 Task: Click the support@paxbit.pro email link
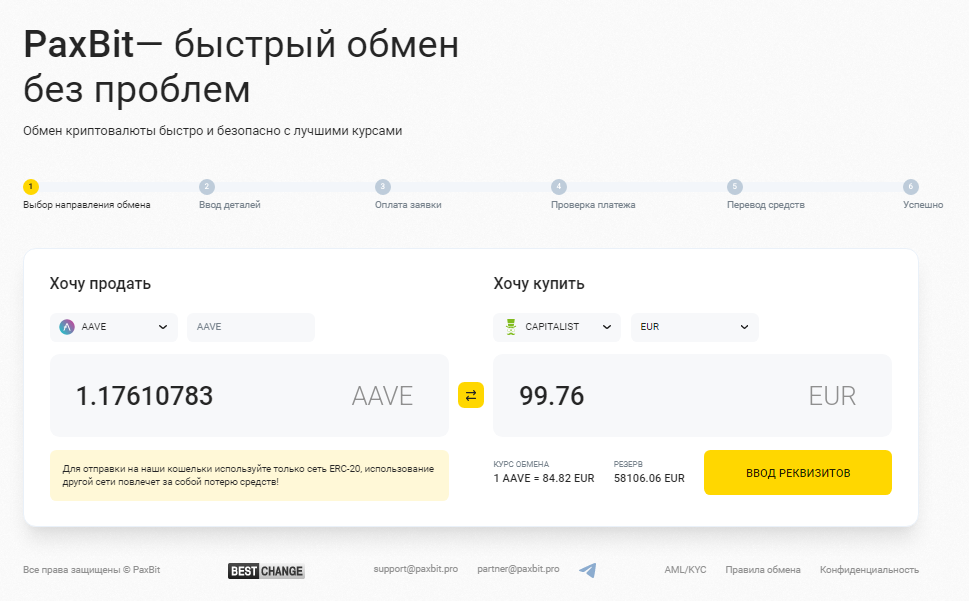(x=416, y=569)
